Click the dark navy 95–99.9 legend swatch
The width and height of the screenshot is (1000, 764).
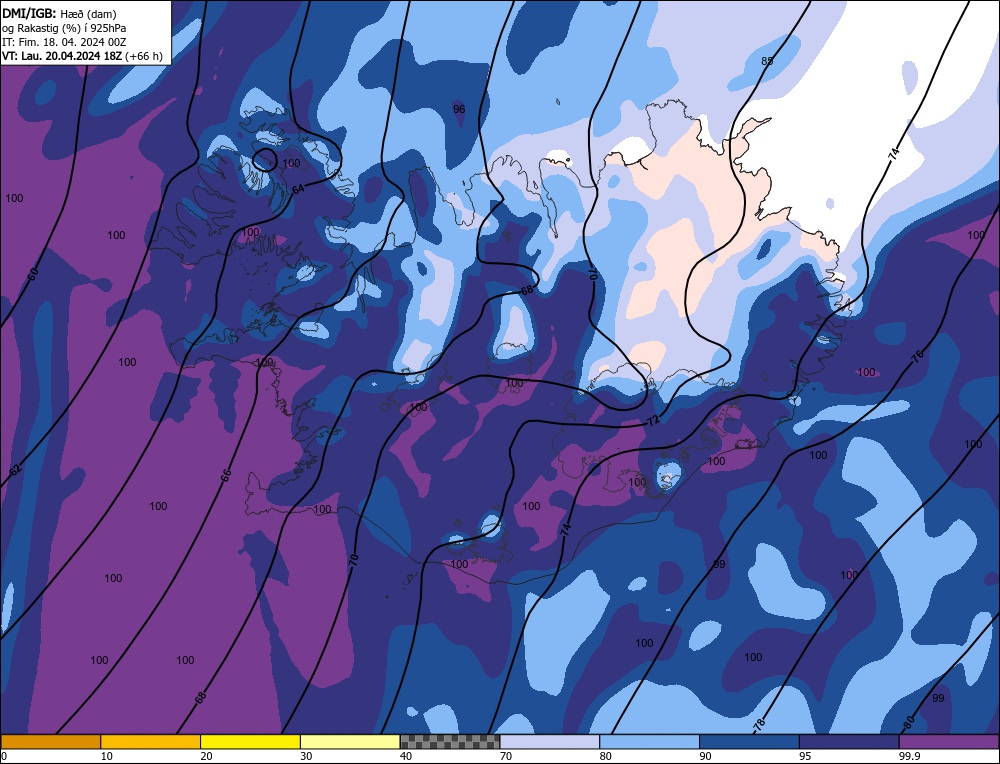coord(849,741)
